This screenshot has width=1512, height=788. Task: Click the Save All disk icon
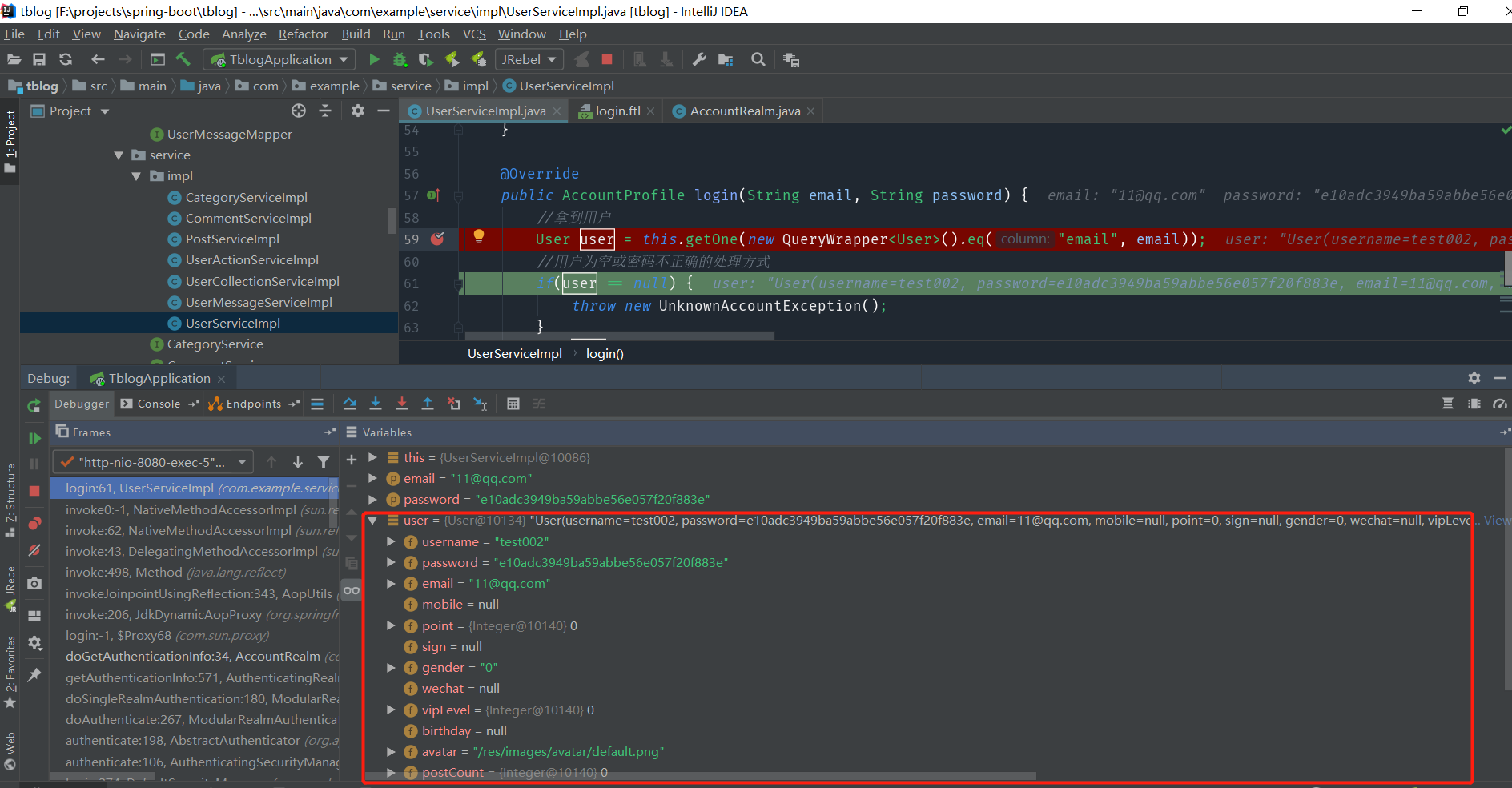(39, 59)
